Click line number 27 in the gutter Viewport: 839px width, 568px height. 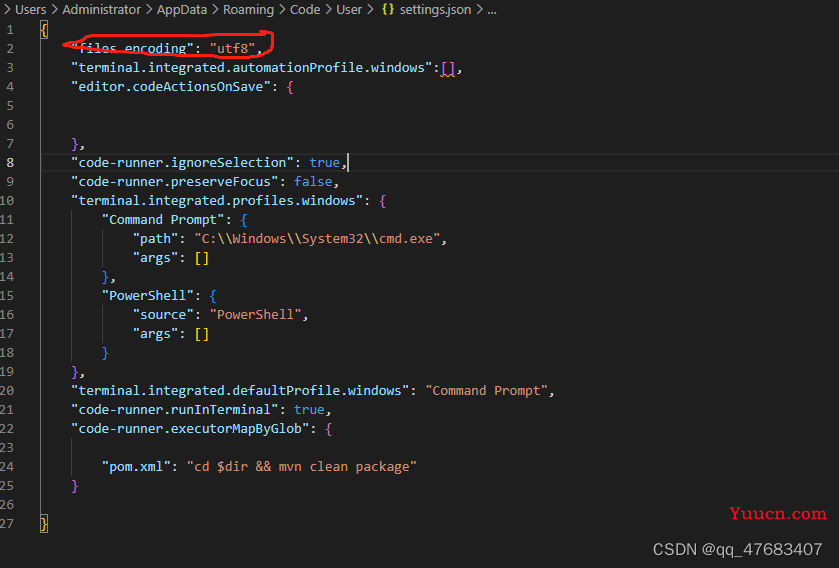click(x=7, y=524)
